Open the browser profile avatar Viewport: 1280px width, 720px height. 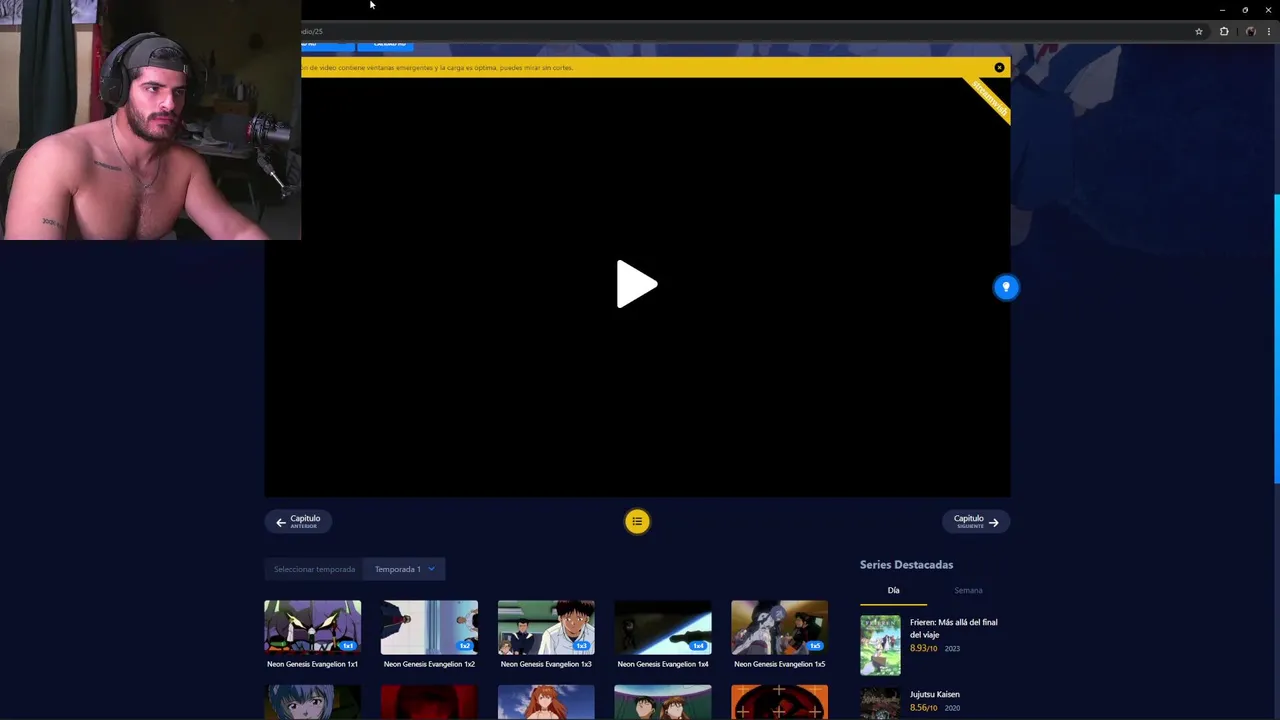(1250, 31)
